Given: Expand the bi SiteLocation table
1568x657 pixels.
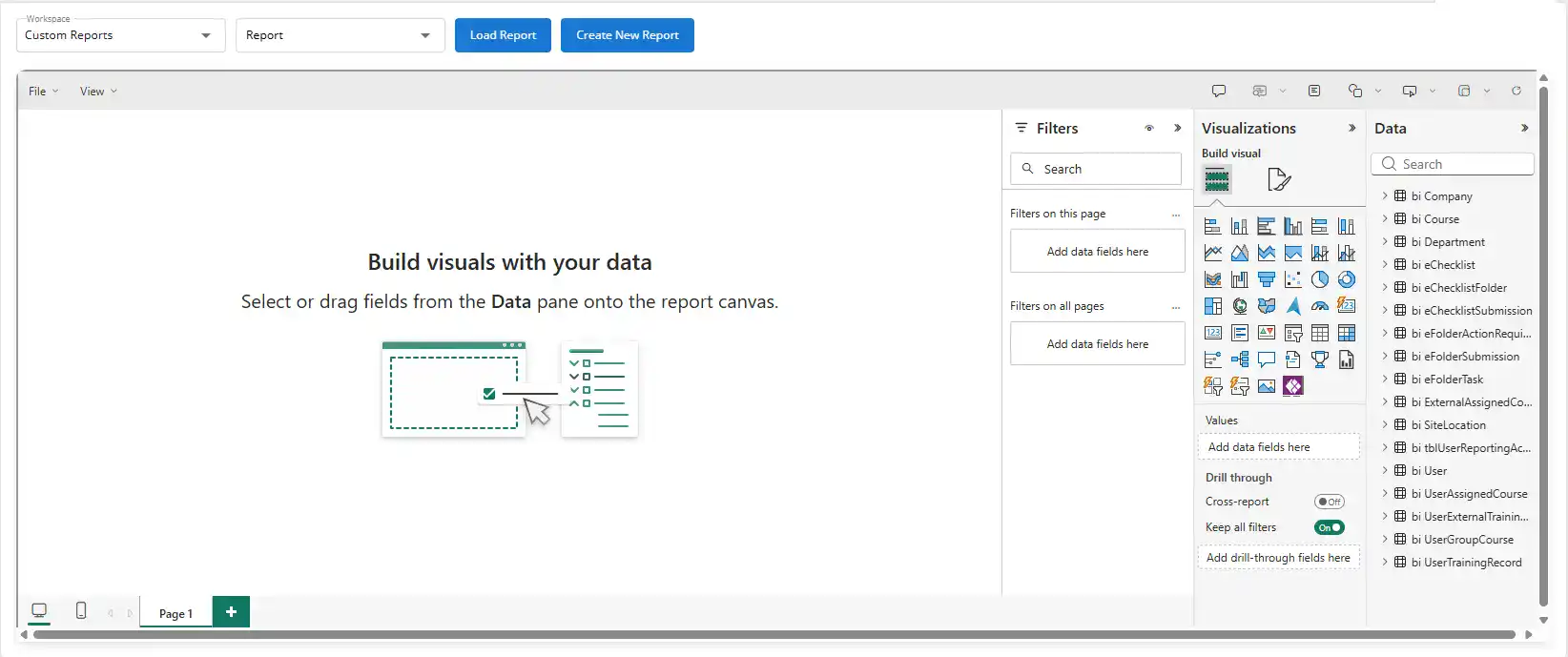Looking at the screenshot, I should [1385, 424].
